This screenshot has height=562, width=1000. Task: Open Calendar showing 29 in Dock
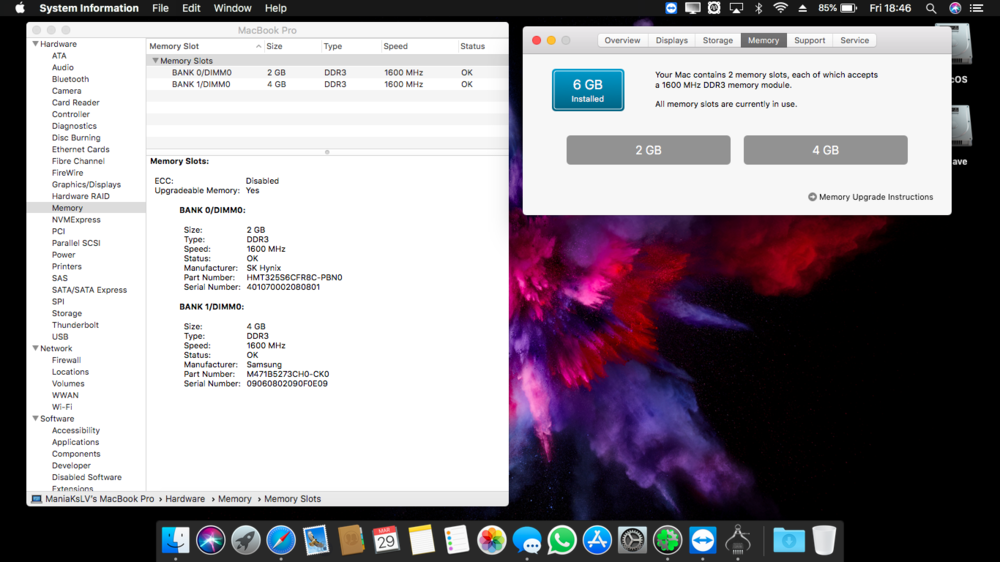point(386,540)
